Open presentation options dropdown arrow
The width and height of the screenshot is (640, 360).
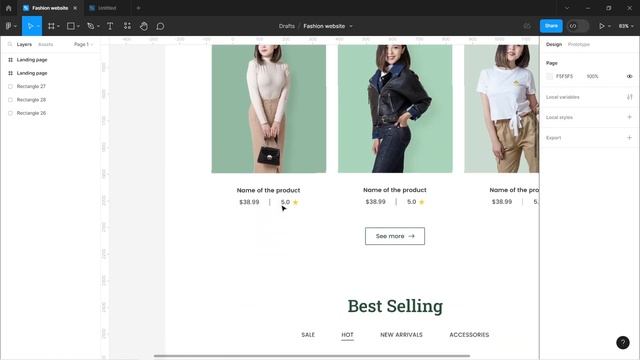[609, 26]
